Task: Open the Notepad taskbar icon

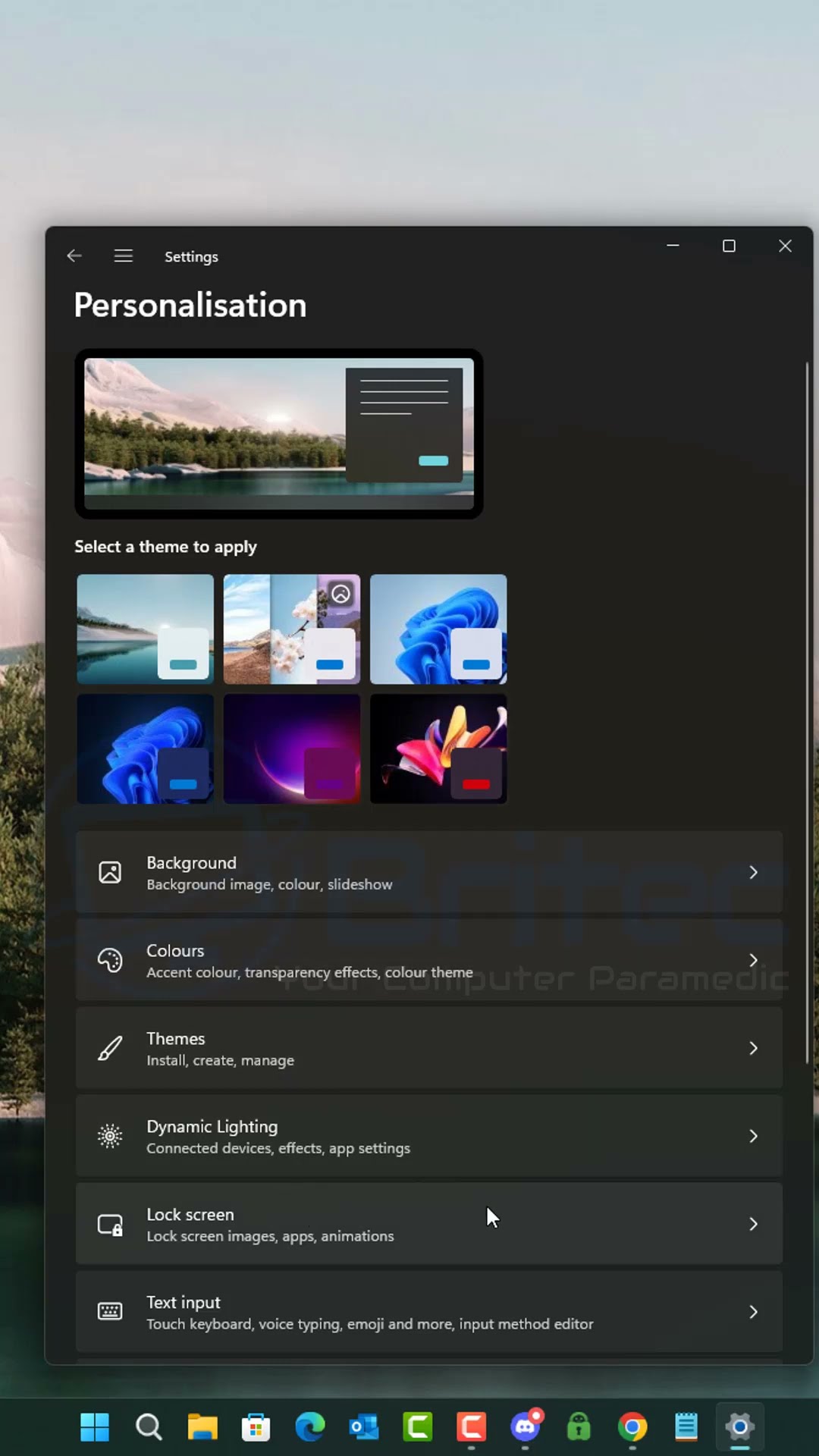Action: tap(686, 1427)
